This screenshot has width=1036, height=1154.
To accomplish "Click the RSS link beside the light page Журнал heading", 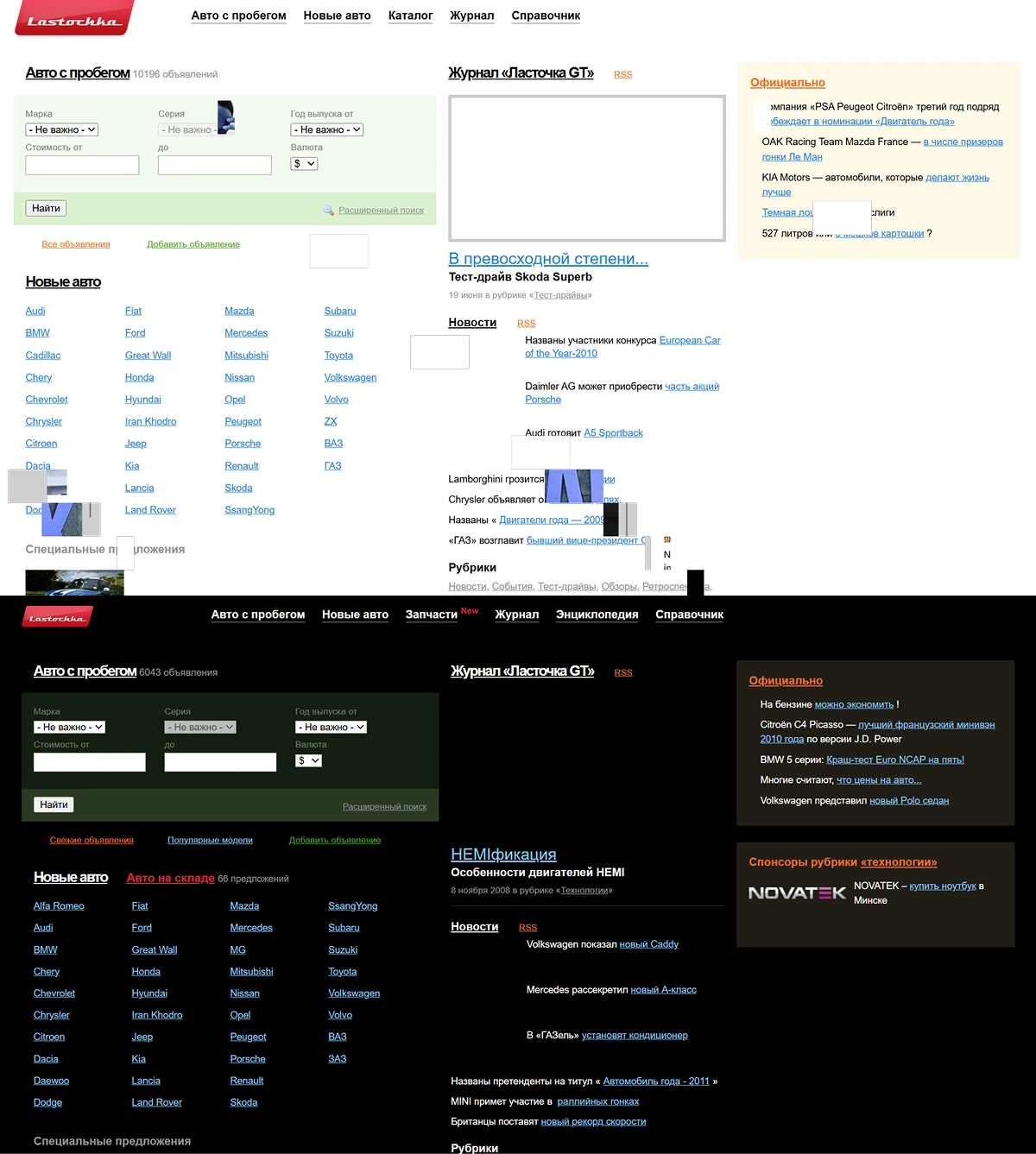I will (623, 74).
